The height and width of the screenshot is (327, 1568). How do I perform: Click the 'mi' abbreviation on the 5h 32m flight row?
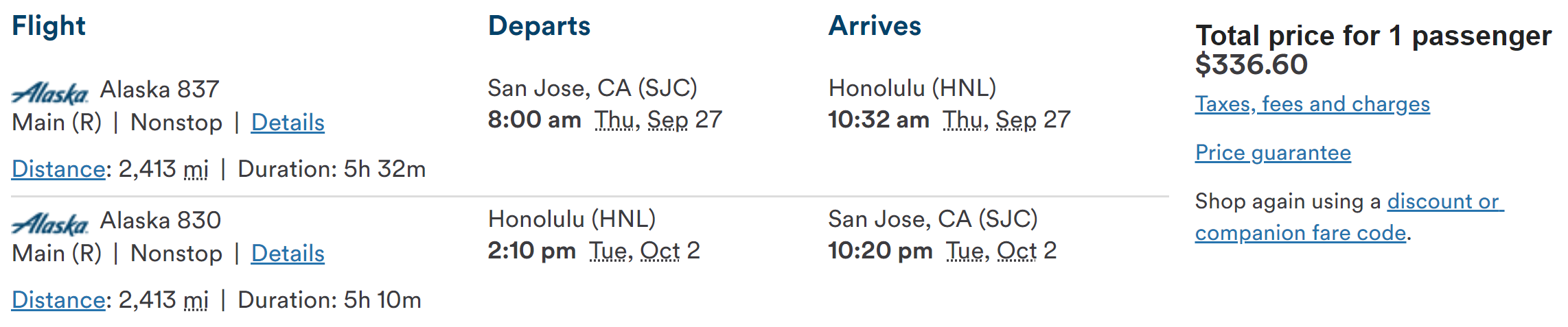196,169
